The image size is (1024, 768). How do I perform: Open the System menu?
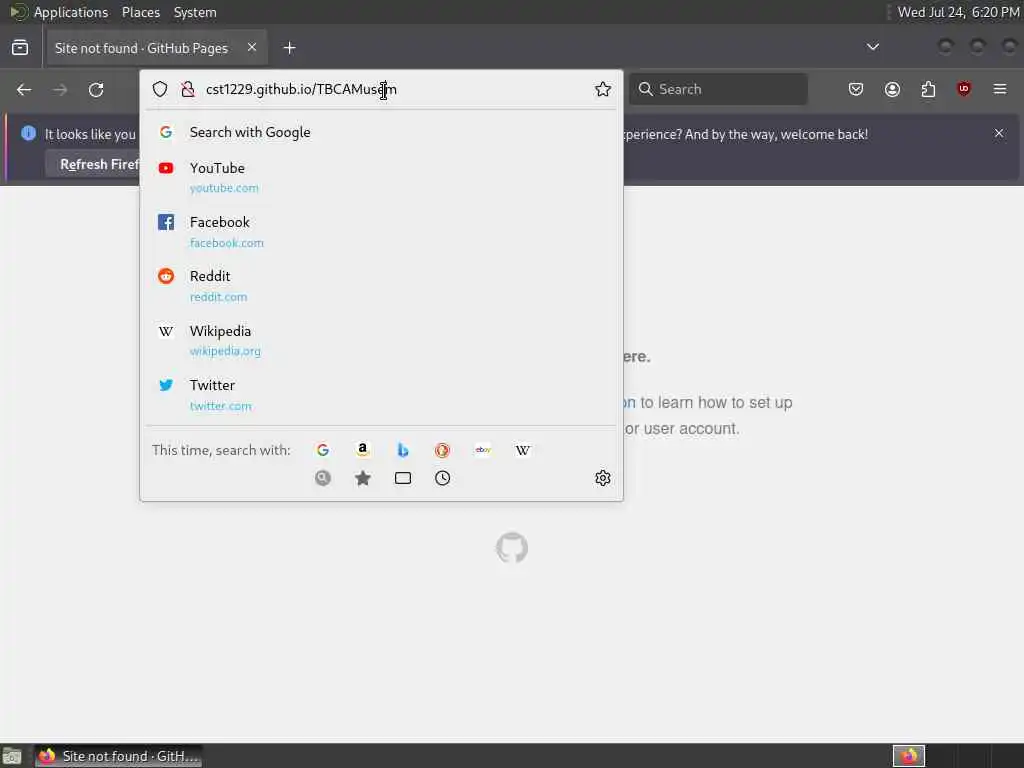[x=195, y=12]
